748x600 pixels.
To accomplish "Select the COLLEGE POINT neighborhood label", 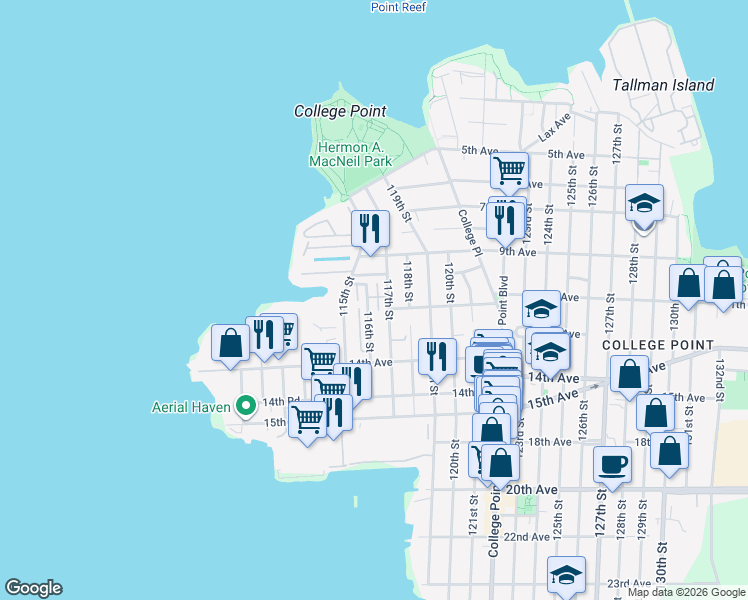I will pos(658,345).
